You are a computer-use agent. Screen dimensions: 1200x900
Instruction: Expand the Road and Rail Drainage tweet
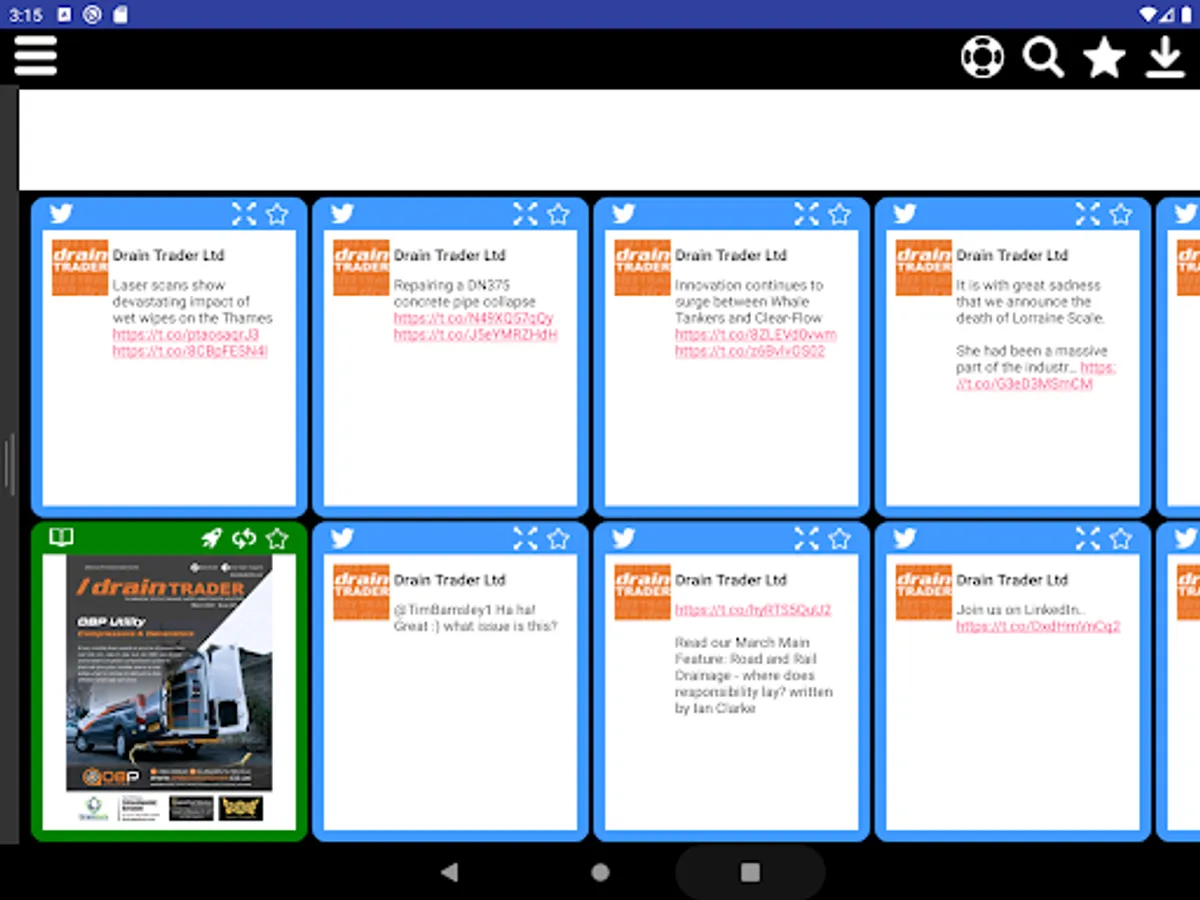[x=806, y=538]
